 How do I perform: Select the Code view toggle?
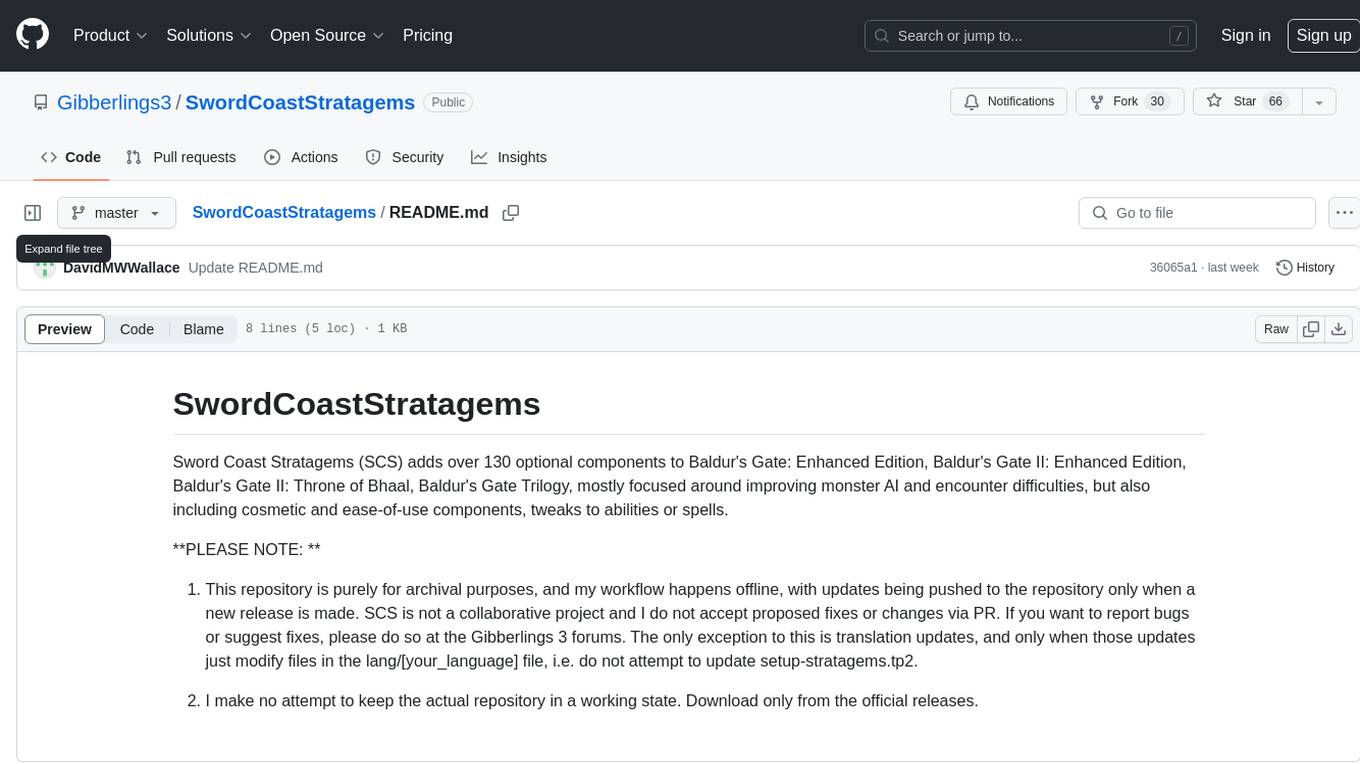click(137, 329)
